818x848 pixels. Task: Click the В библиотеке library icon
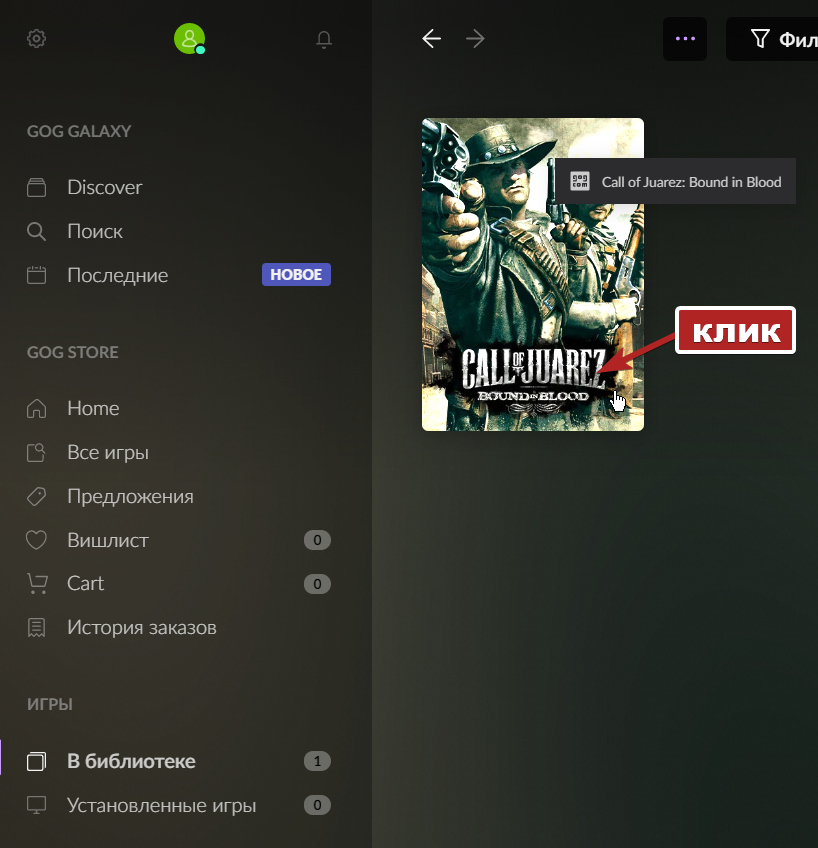click(x=36, y=761)
